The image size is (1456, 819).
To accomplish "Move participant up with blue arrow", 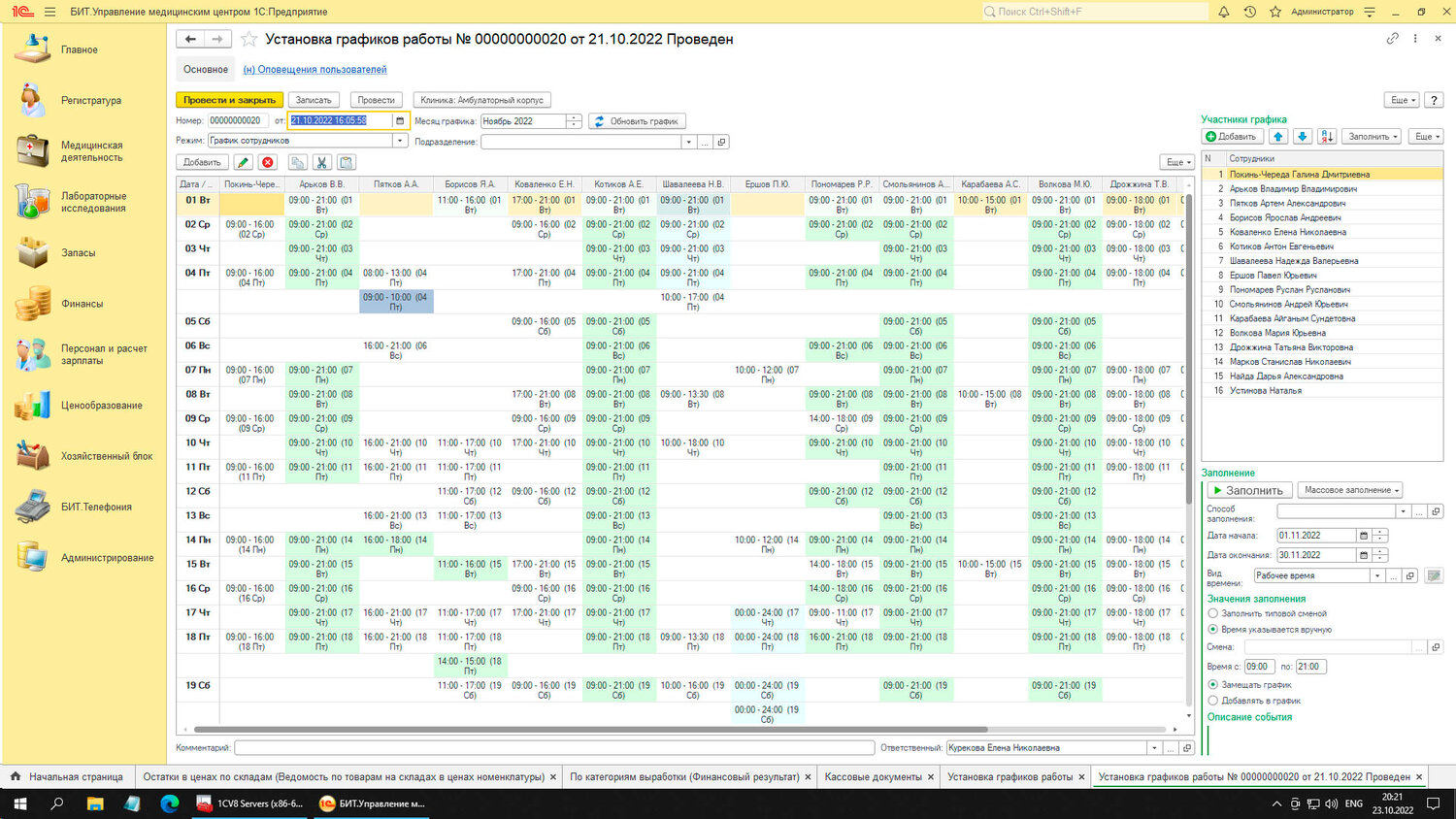I will pyautogui.click(x=1278, y=137).
